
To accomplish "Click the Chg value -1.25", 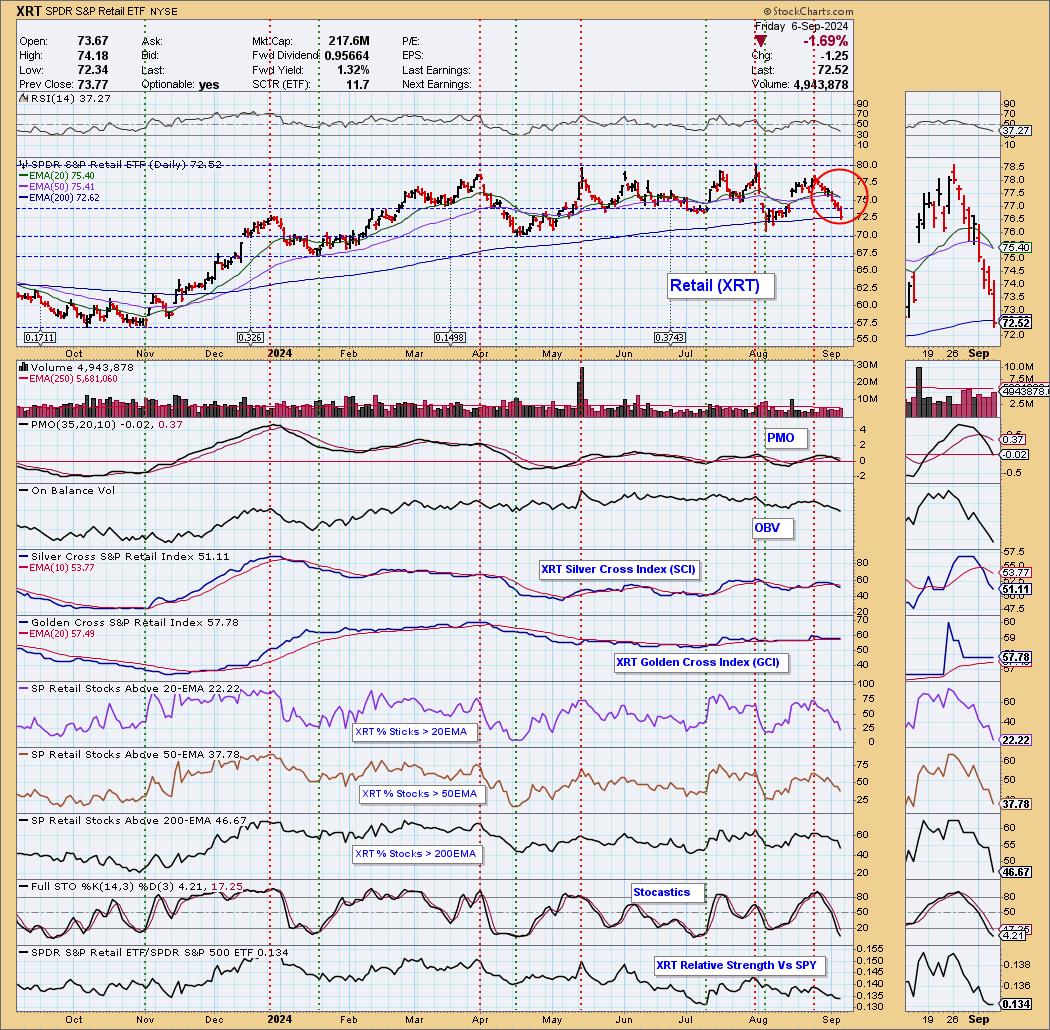I will click(x=834, y=56).
